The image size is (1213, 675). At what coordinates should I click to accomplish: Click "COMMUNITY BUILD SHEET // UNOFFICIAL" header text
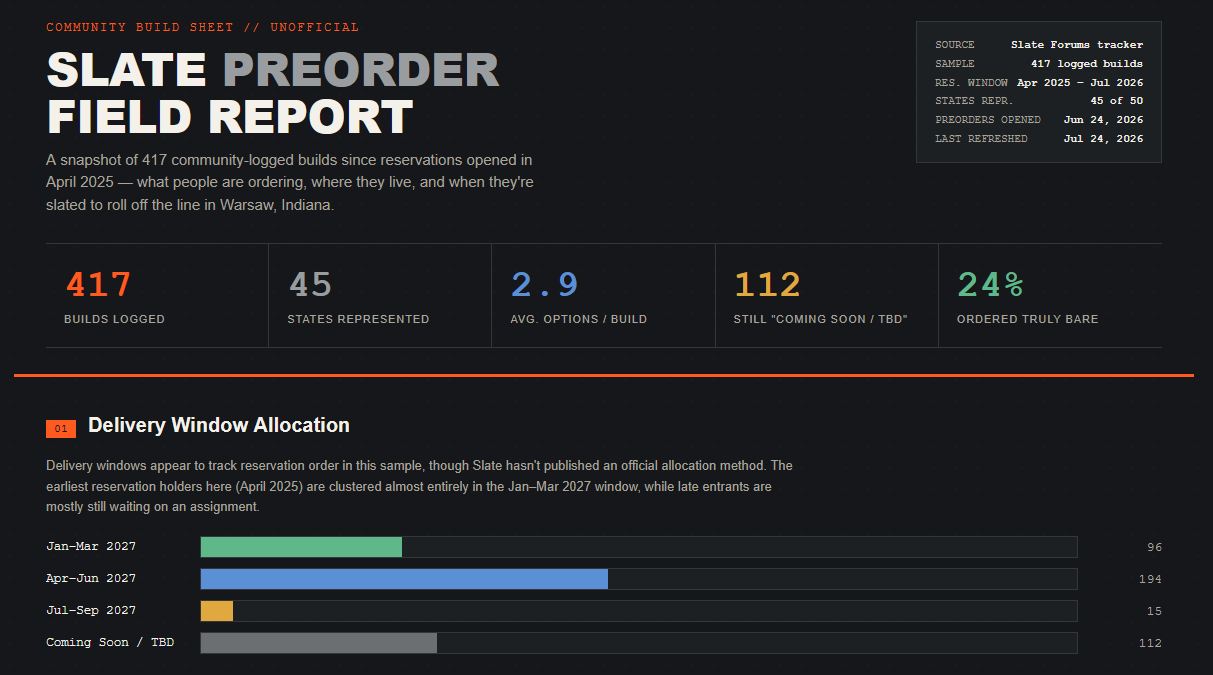(203, 28)
